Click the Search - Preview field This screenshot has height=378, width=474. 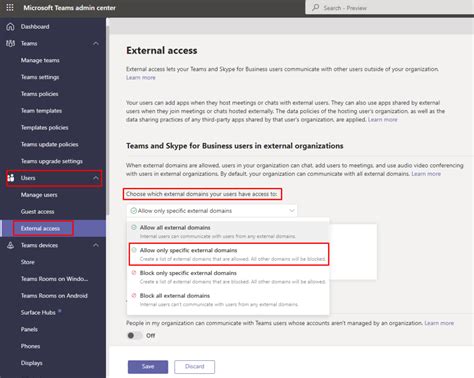(x=390, y=7)
